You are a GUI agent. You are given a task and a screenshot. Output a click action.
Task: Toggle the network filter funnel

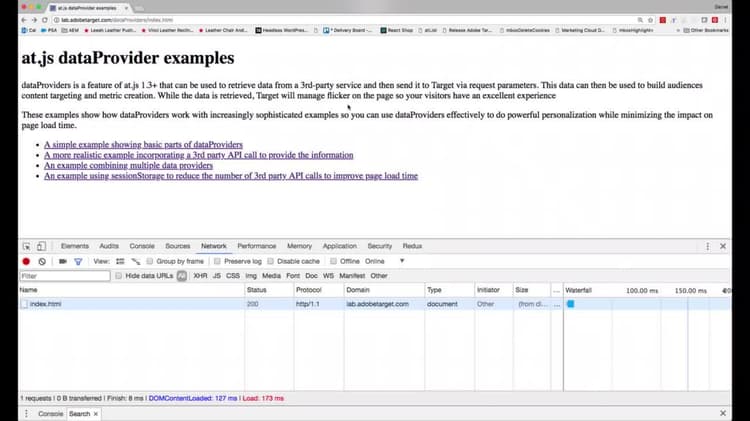click(78, 262)
